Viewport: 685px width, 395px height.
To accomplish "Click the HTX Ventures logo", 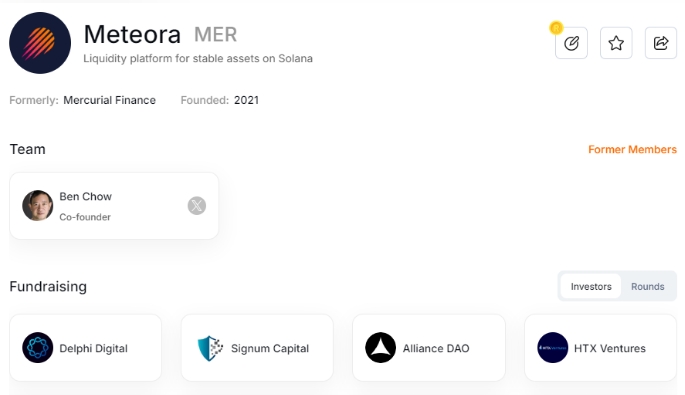I will (x=553, y=348).
